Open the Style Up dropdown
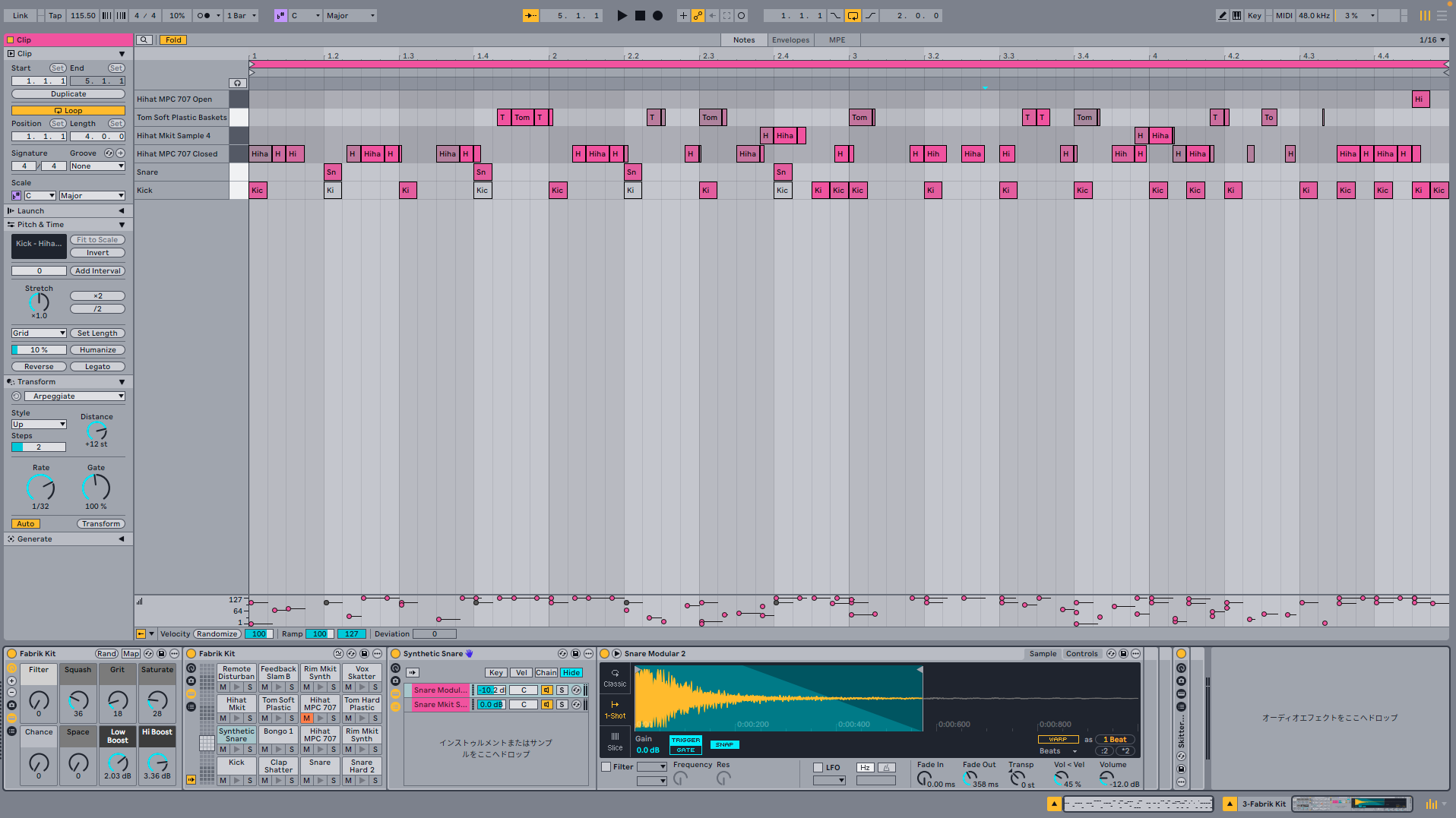The height and width of the screenshot is (818, 1456). [39, 425]
